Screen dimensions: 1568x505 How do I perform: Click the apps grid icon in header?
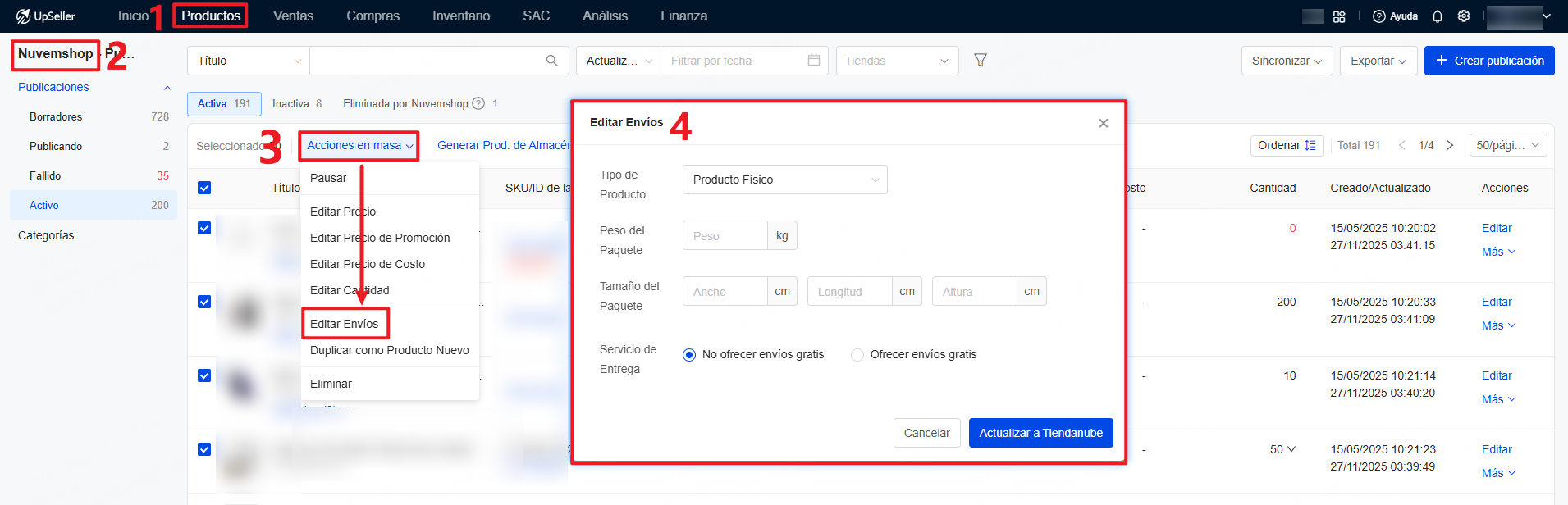click(1339, 16)
